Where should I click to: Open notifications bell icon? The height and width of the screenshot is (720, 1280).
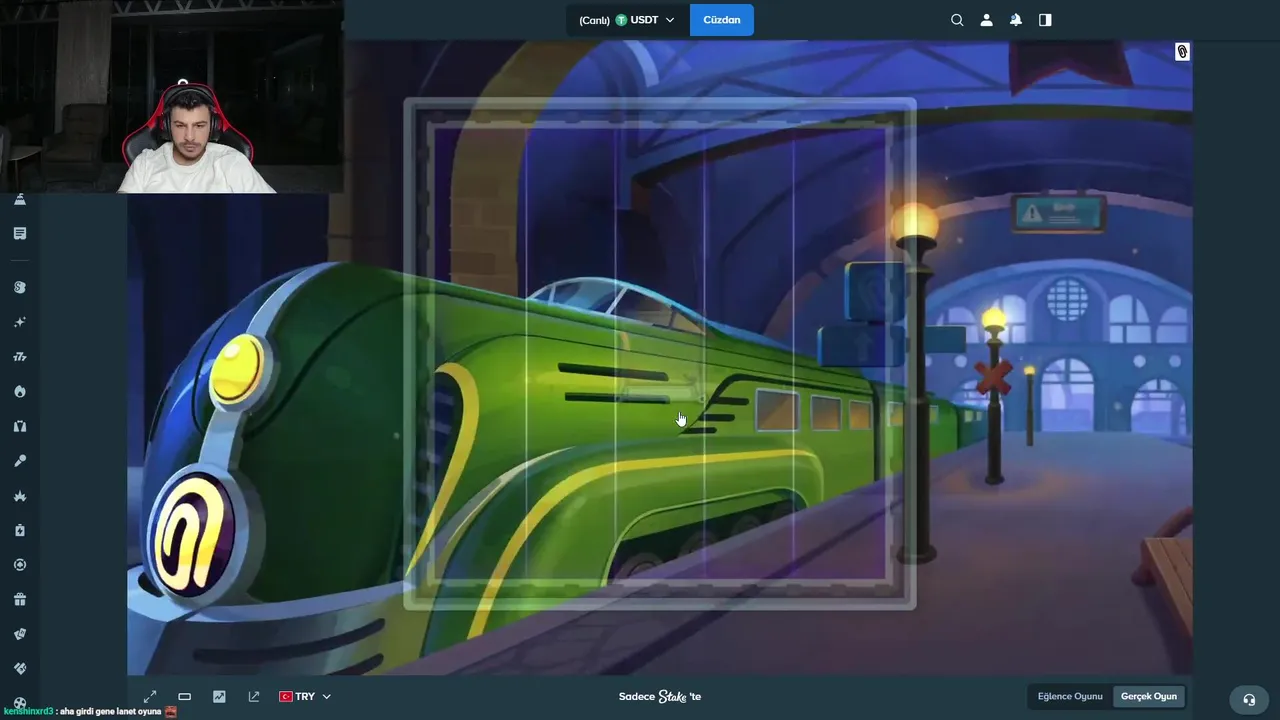(1016, 20)
